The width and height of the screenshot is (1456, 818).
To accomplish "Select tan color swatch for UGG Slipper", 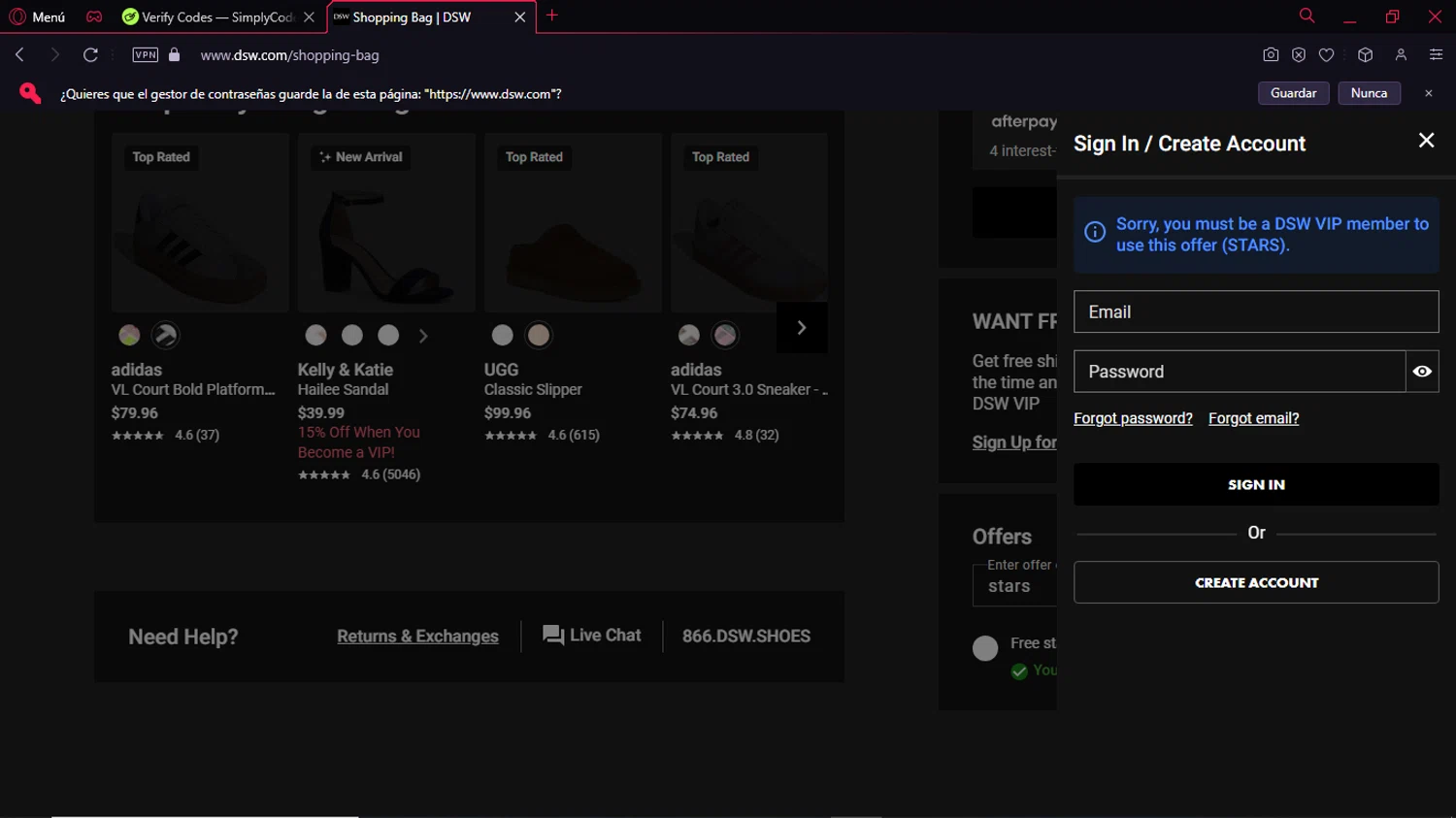I will pos(539,336).
